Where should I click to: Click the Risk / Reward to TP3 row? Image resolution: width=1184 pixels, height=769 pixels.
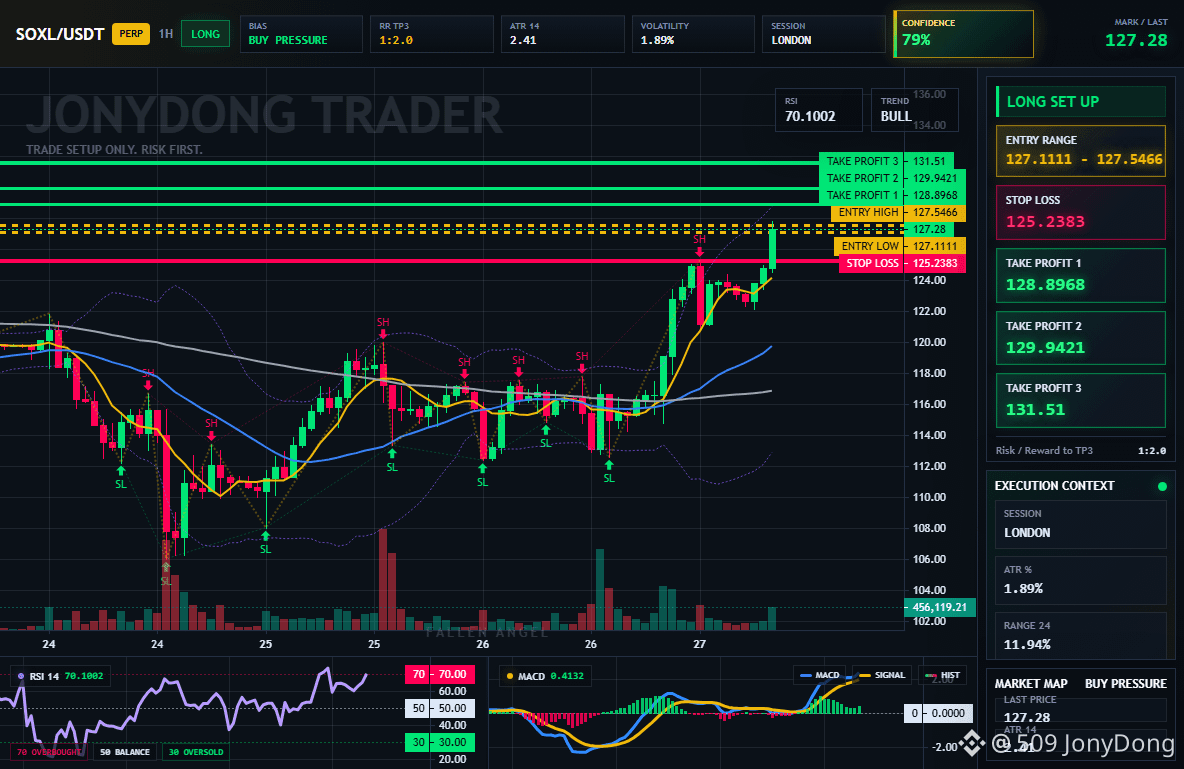(1081, 451)
